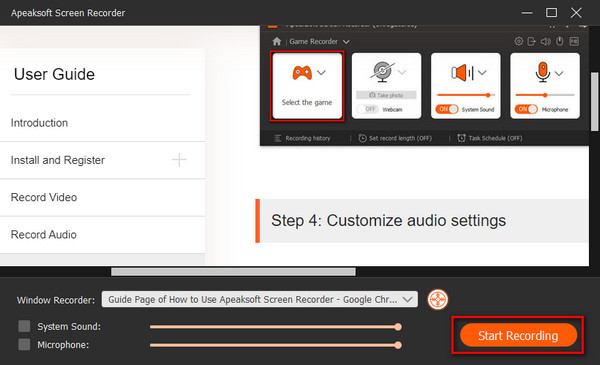Viewport: 600px width, 365px height.
Task: Expand the Game Recorder mode dropdown
Action: pyautogui.click(x=346, y=41)
